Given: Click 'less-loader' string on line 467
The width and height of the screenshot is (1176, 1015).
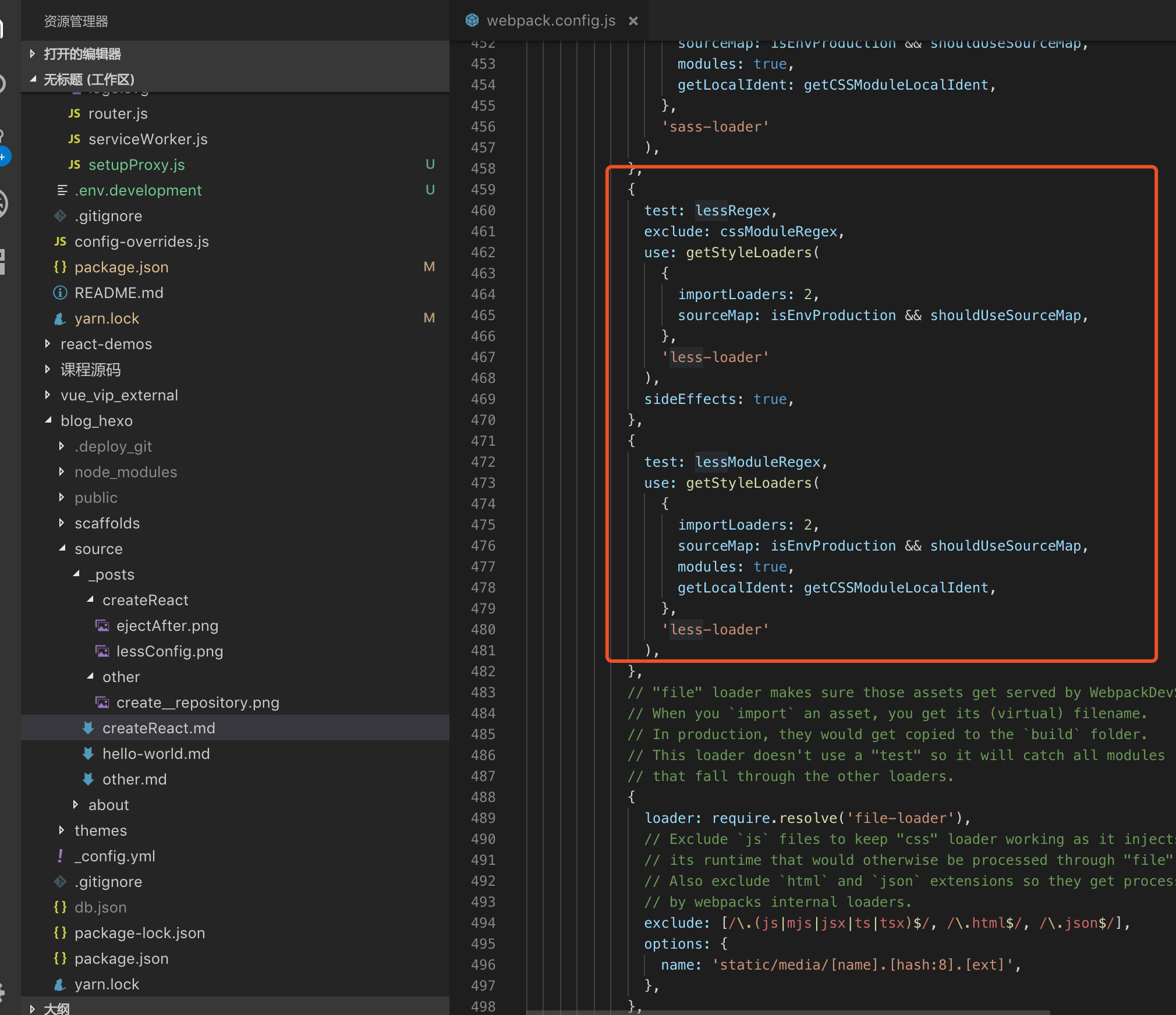Looking at the screenshot, I should [x=715, y=357].
